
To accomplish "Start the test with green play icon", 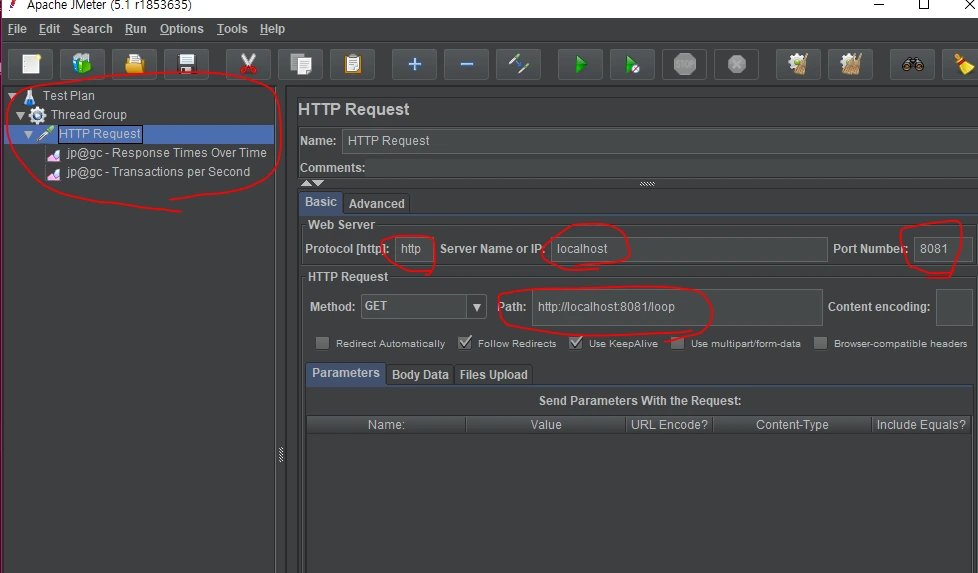I will coord(581,64).
